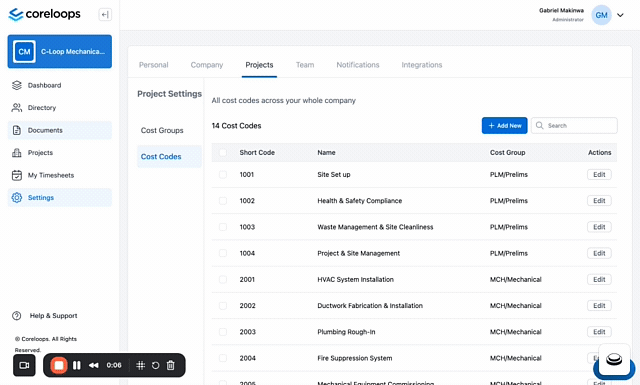This screenshot has width=640, height=385.
Task: Click the Short Code column header
Action: click(x=257, y=152)
